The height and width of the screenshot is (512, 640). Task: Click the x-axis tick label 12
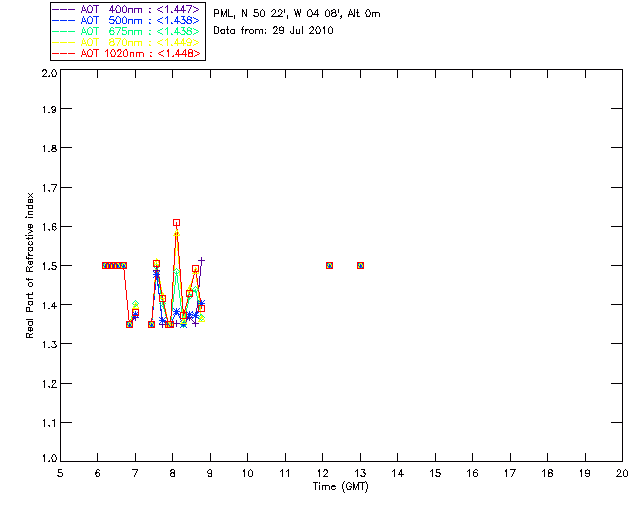(322, 473)
